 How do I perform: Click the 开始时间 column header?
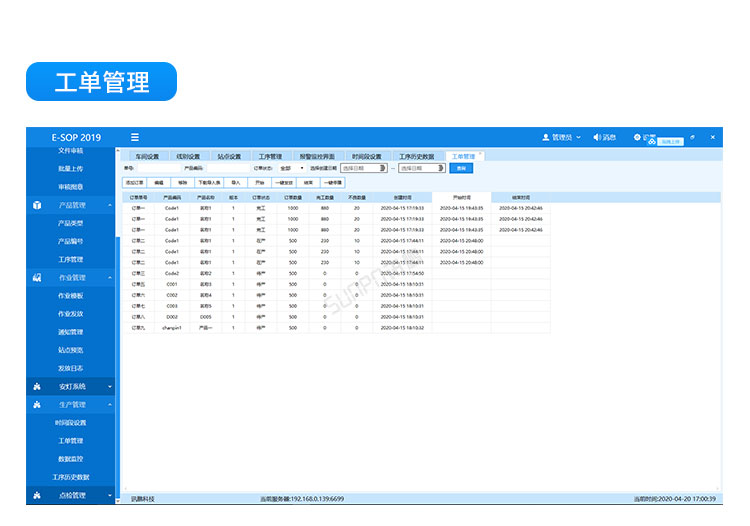point(461,197)
